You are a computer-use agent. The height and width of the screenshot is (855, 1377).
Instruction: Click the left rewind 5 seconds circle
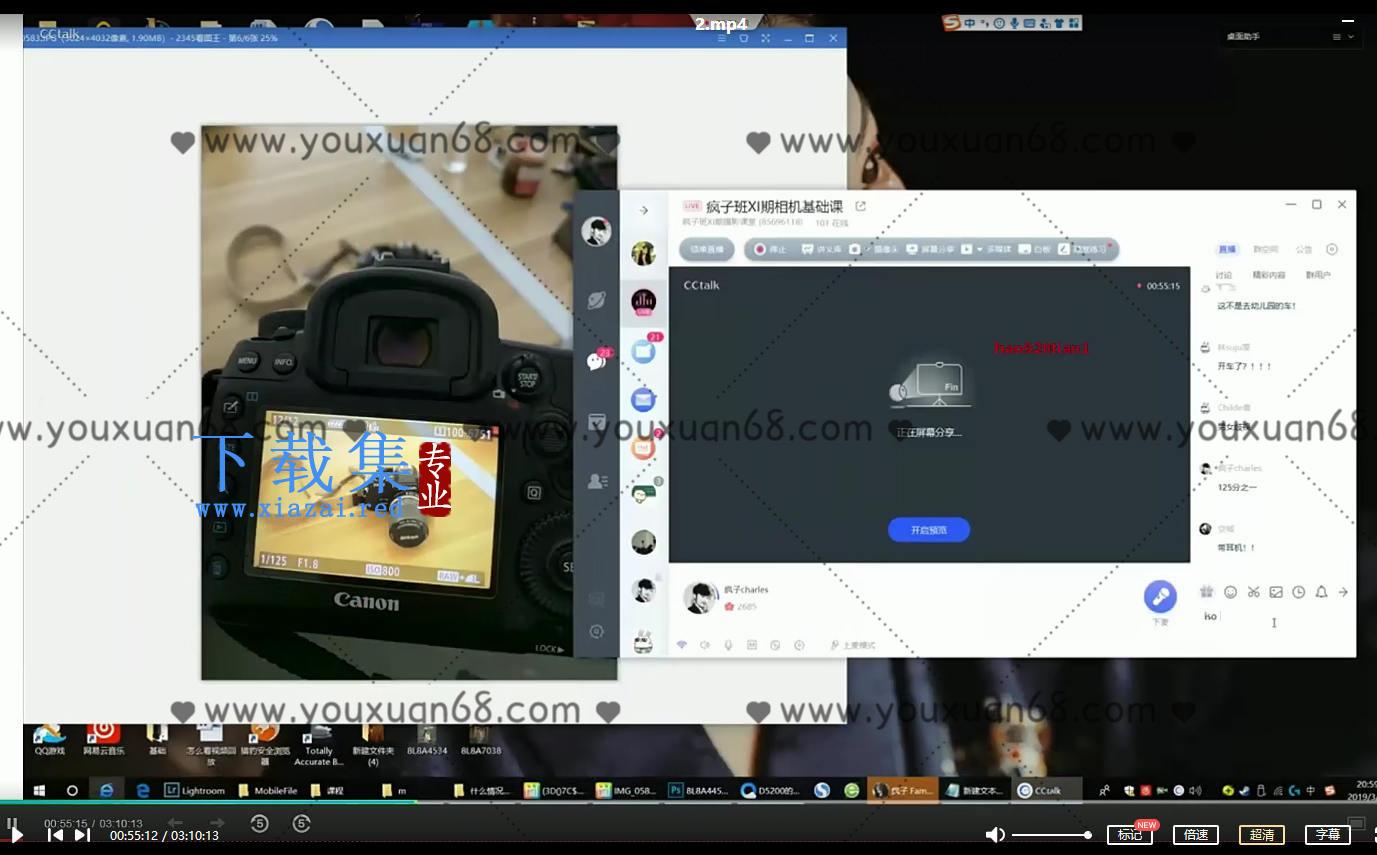(259, 823)
